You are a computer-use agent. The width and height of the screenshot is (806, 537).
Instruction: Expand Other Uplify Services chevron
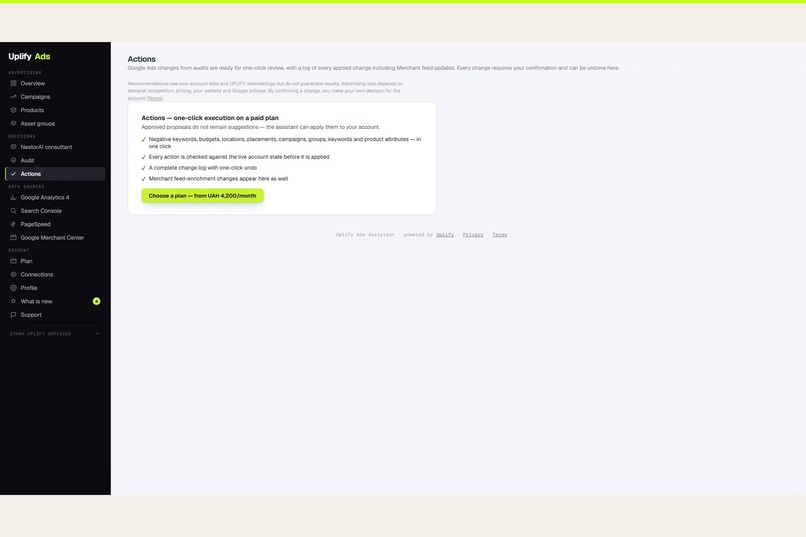(97, 334)
